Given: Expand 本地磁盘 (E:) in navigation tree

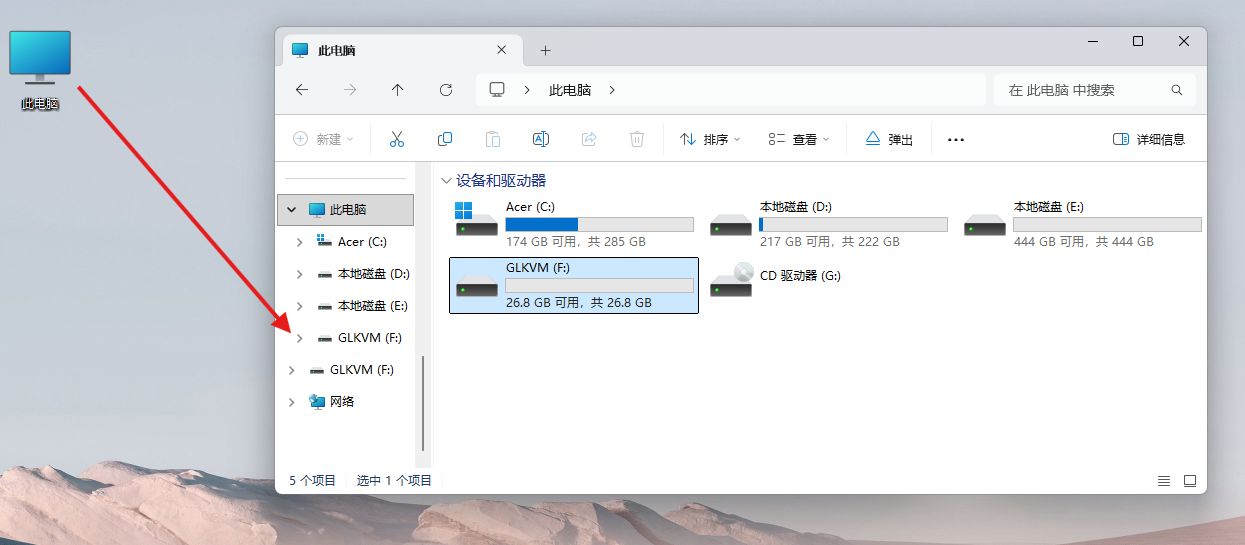Looking at the screenshot, I should [299, 306].
